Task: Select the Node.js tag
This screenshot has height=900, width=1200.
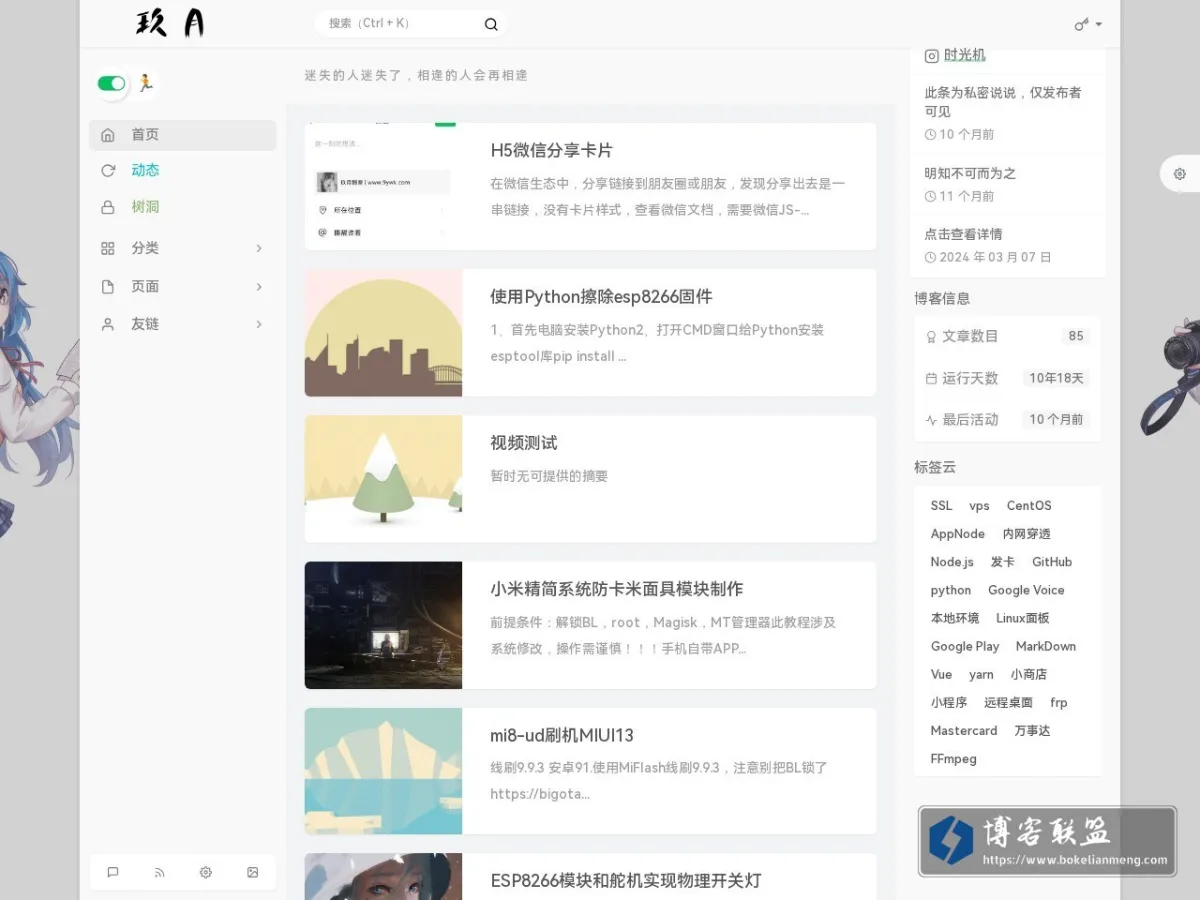Action: 952,562
